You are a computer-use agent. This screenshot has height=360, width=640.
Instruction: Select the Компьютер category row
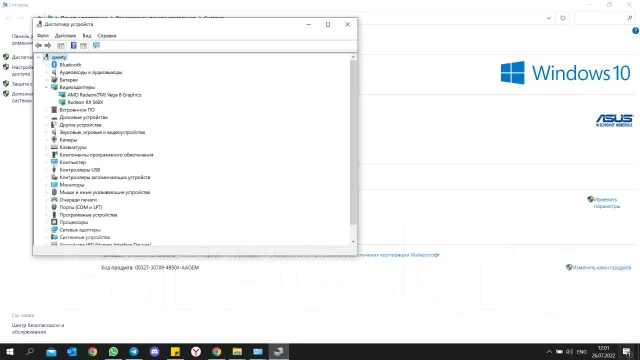(x=73, y=162)
